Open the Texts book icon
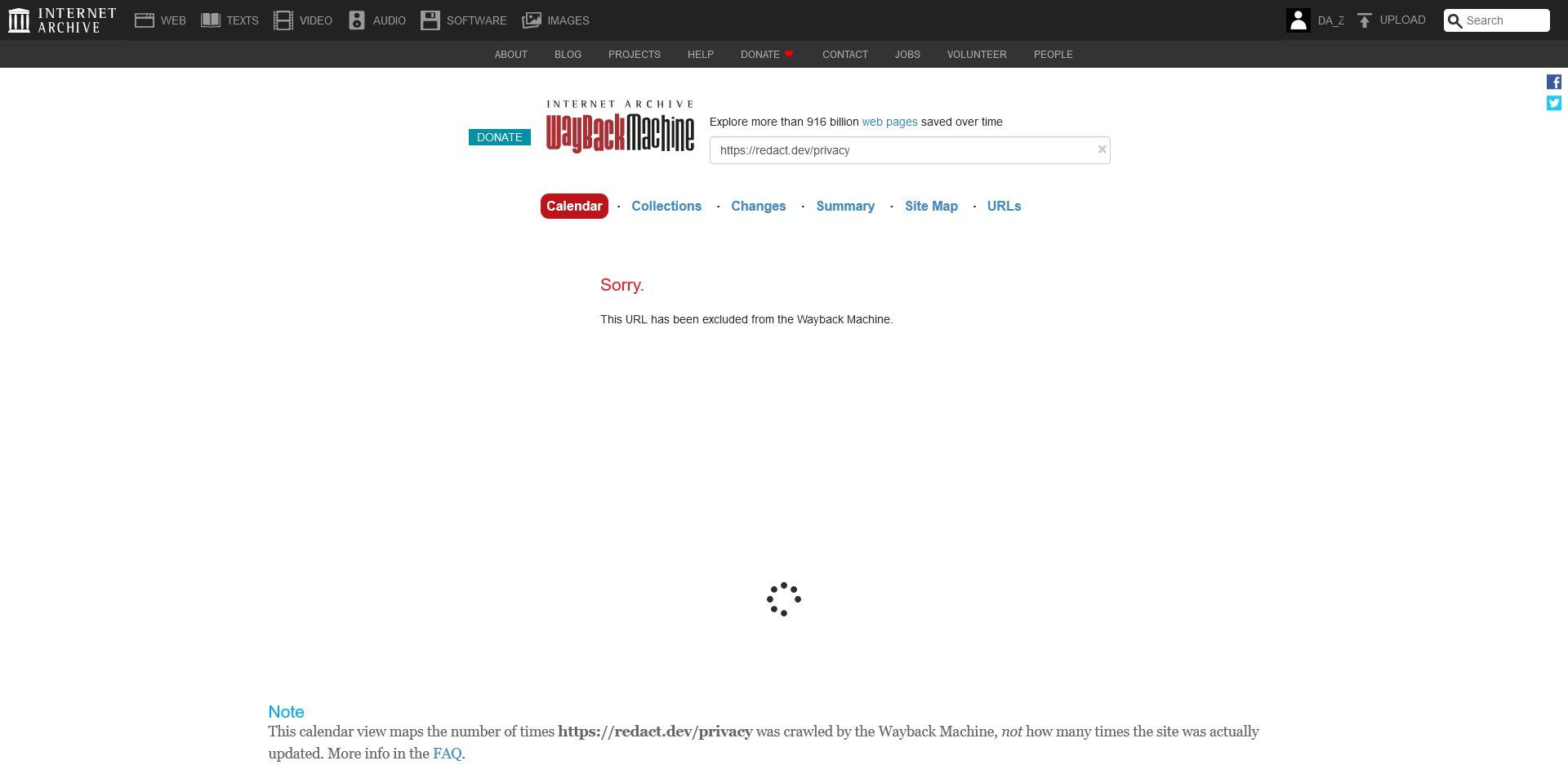The width and height of the screenshot is (1568, 765). pyautogui.click(x=211, y=20)
